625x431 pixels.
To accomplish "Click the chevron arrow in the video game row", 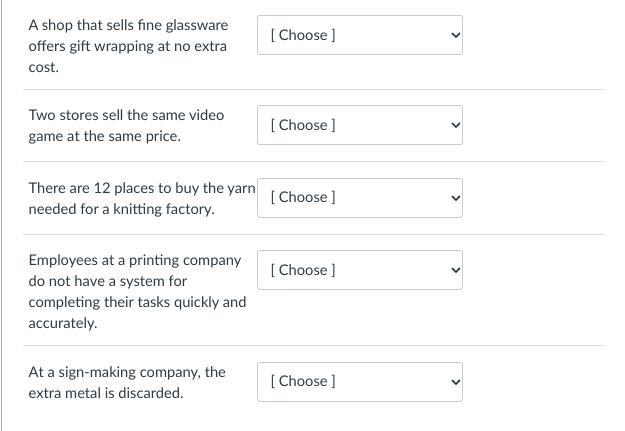I will point(455,125).
